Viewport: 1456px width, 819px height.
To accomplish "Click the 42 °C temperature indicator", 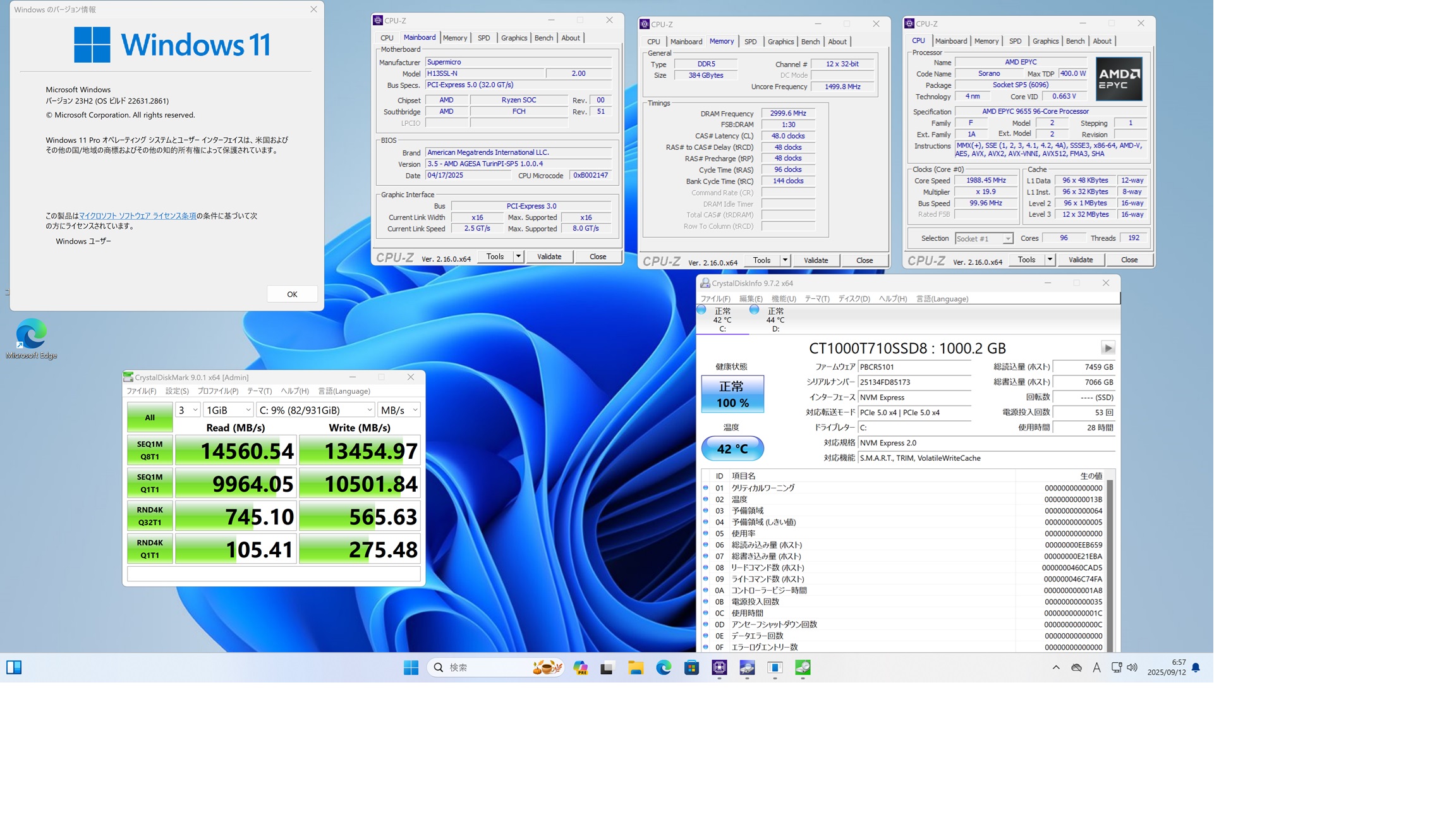I will click(732, 449).
